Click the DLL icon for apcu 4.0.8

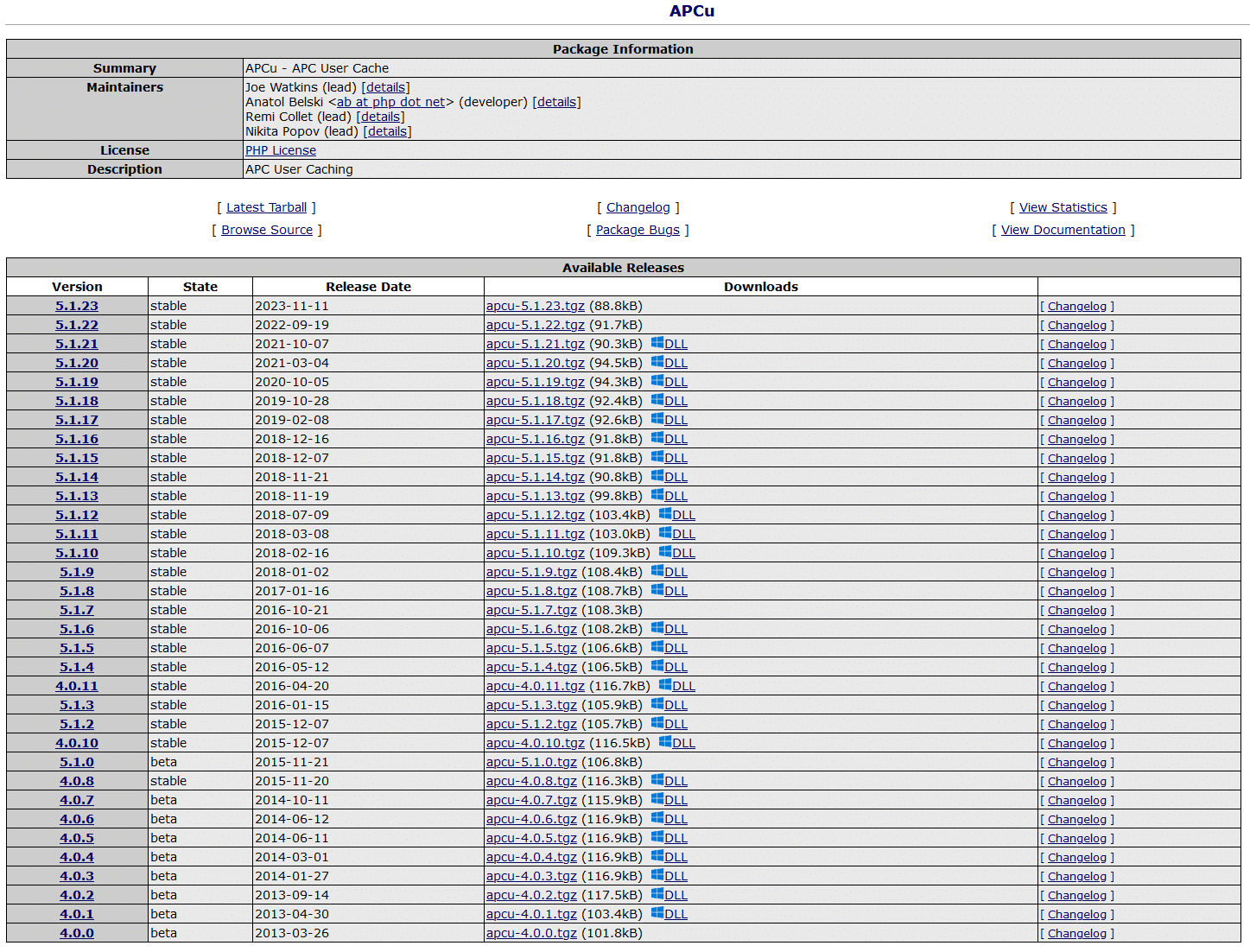pos(669,781)
